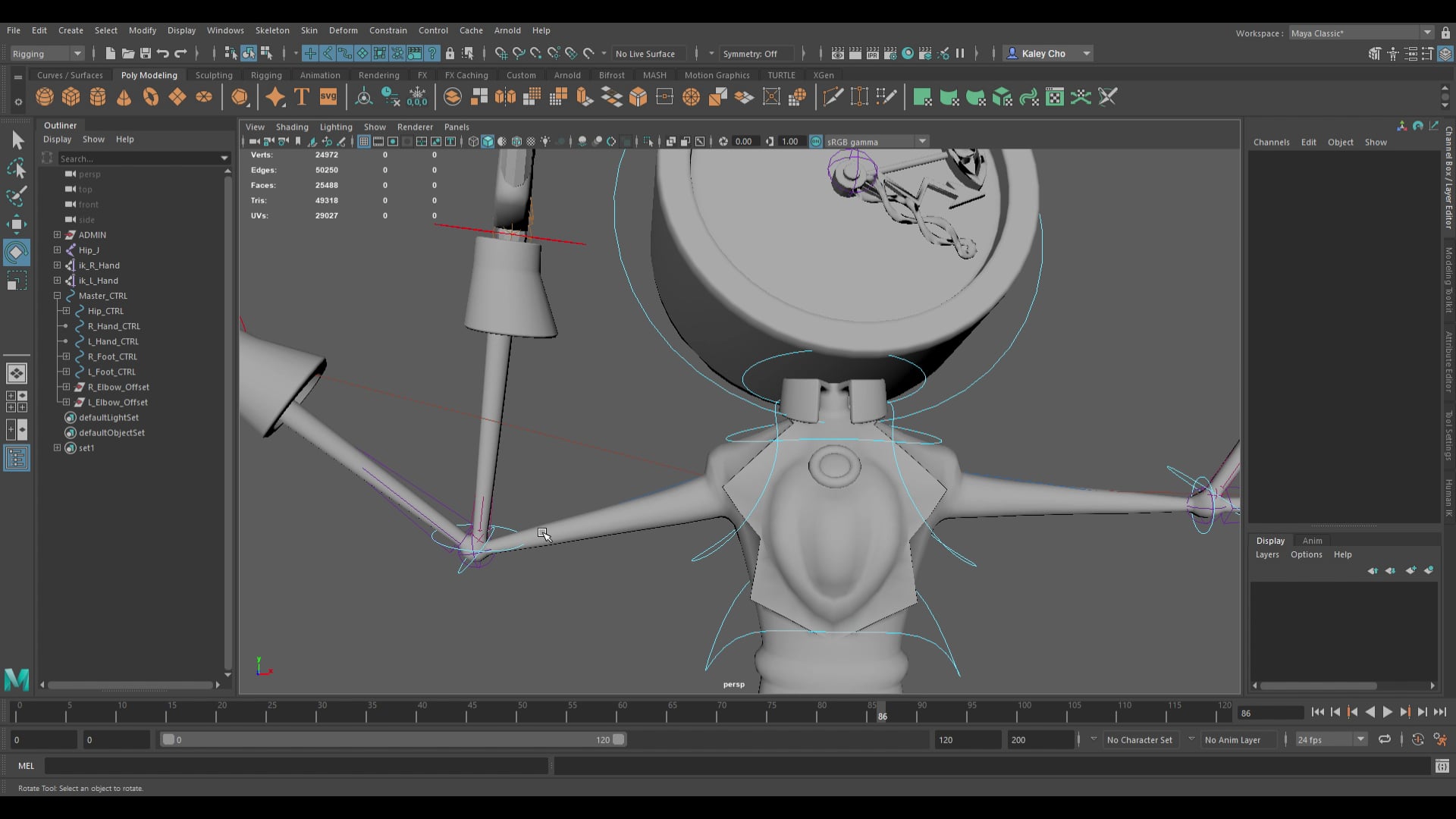Open the sRGB gamma dropdown
The height and width of the screenshot is (819, 1456).
921,141
